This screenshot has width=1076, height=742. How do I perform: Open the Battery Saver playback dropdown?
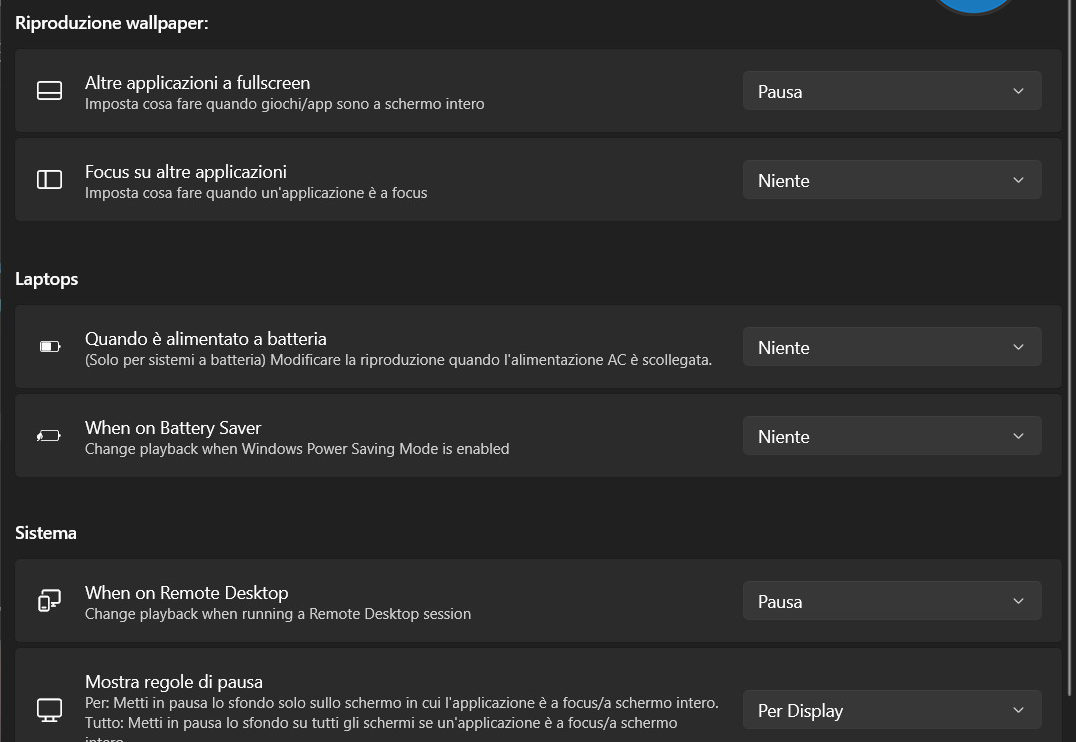891,436
